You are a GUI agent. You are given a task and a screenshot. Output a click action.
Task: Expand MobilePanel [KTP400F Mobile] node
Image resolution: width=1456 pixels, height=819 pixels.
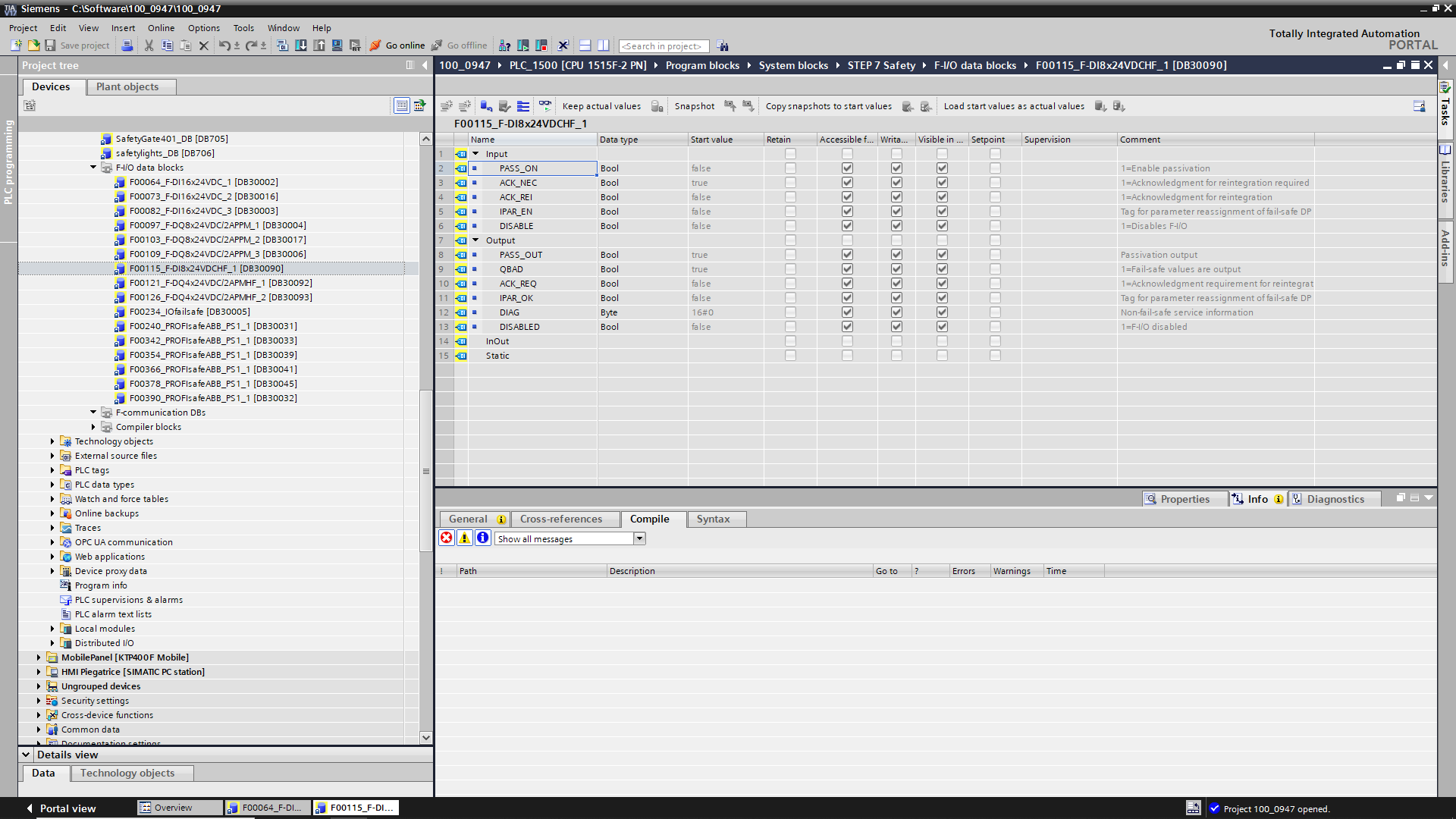[x=39, y=657]
